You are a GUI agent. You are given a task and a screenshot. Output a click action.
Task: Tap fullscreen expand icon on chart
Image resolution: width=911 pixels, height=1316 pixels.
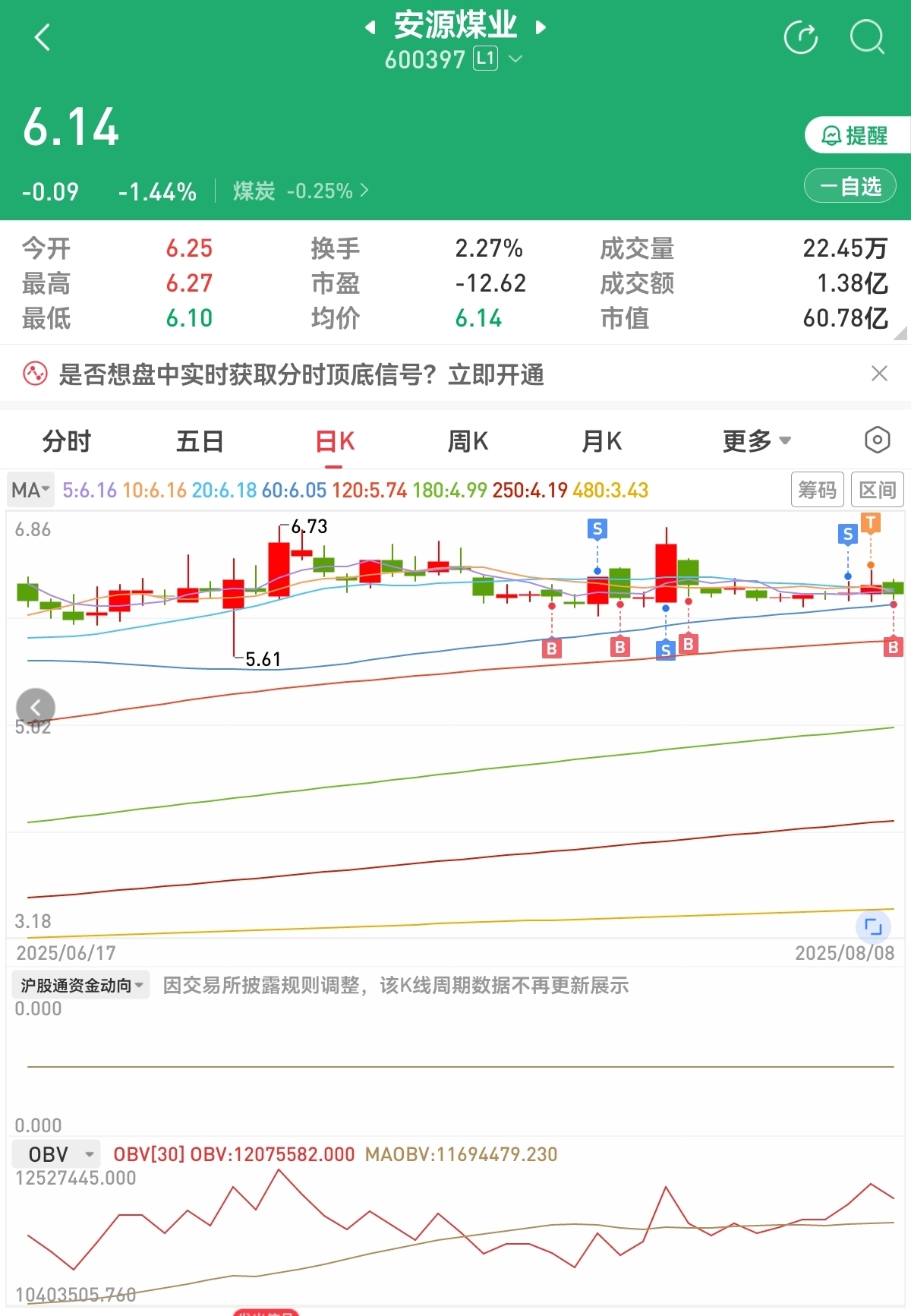873,926
